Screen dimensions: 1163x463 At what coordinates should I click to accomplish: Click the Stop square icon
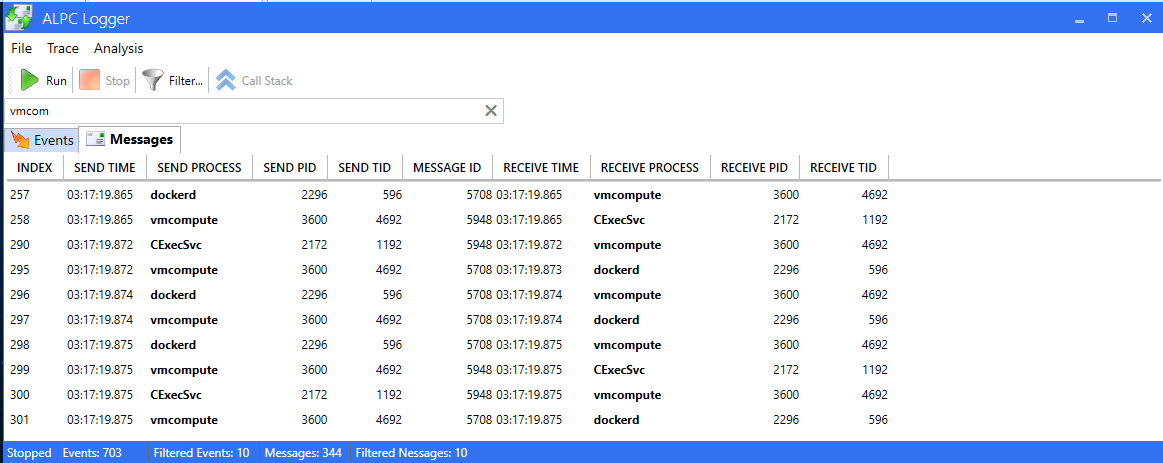(90, 80)
